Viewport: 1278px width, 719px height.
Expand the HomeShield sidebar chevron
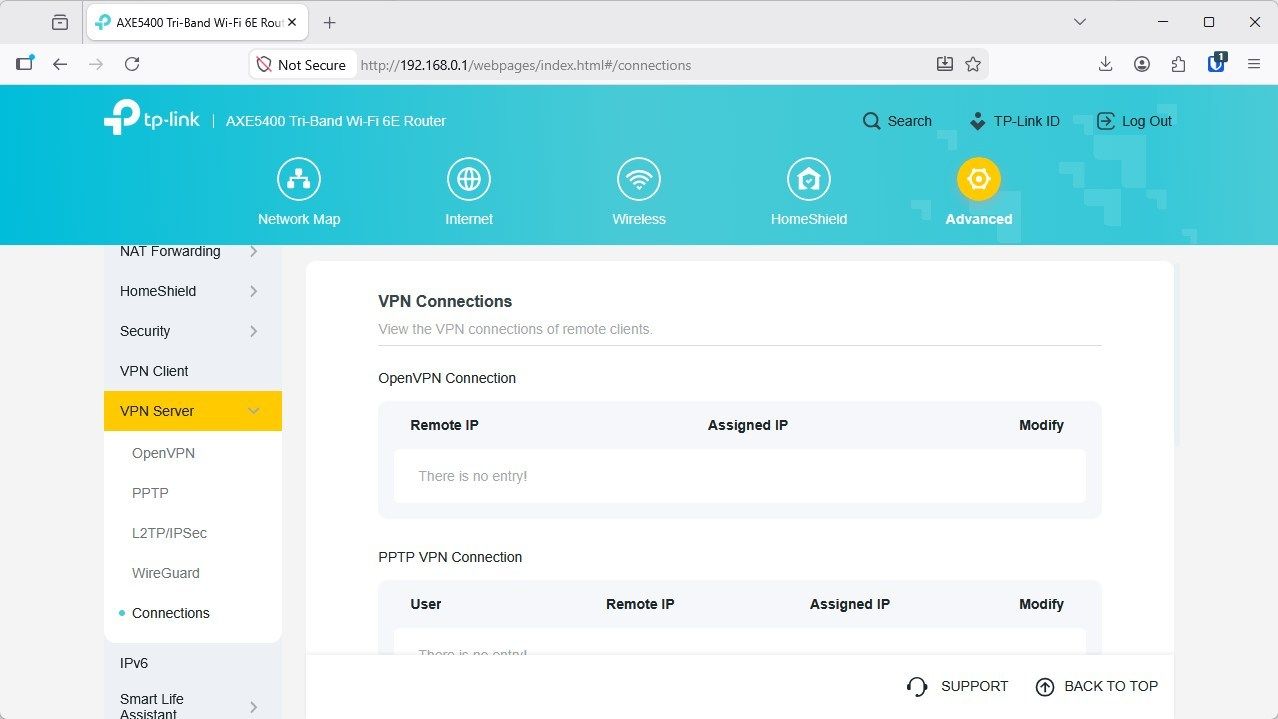pyautogui.click(x=253, y=291)
